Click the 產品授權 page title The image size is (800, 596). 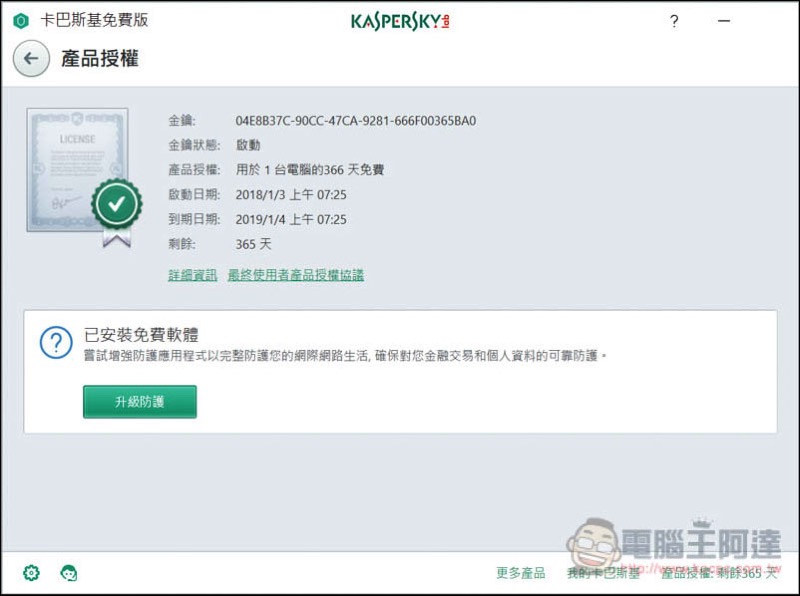pyautogui.click(x=100, y=58)
